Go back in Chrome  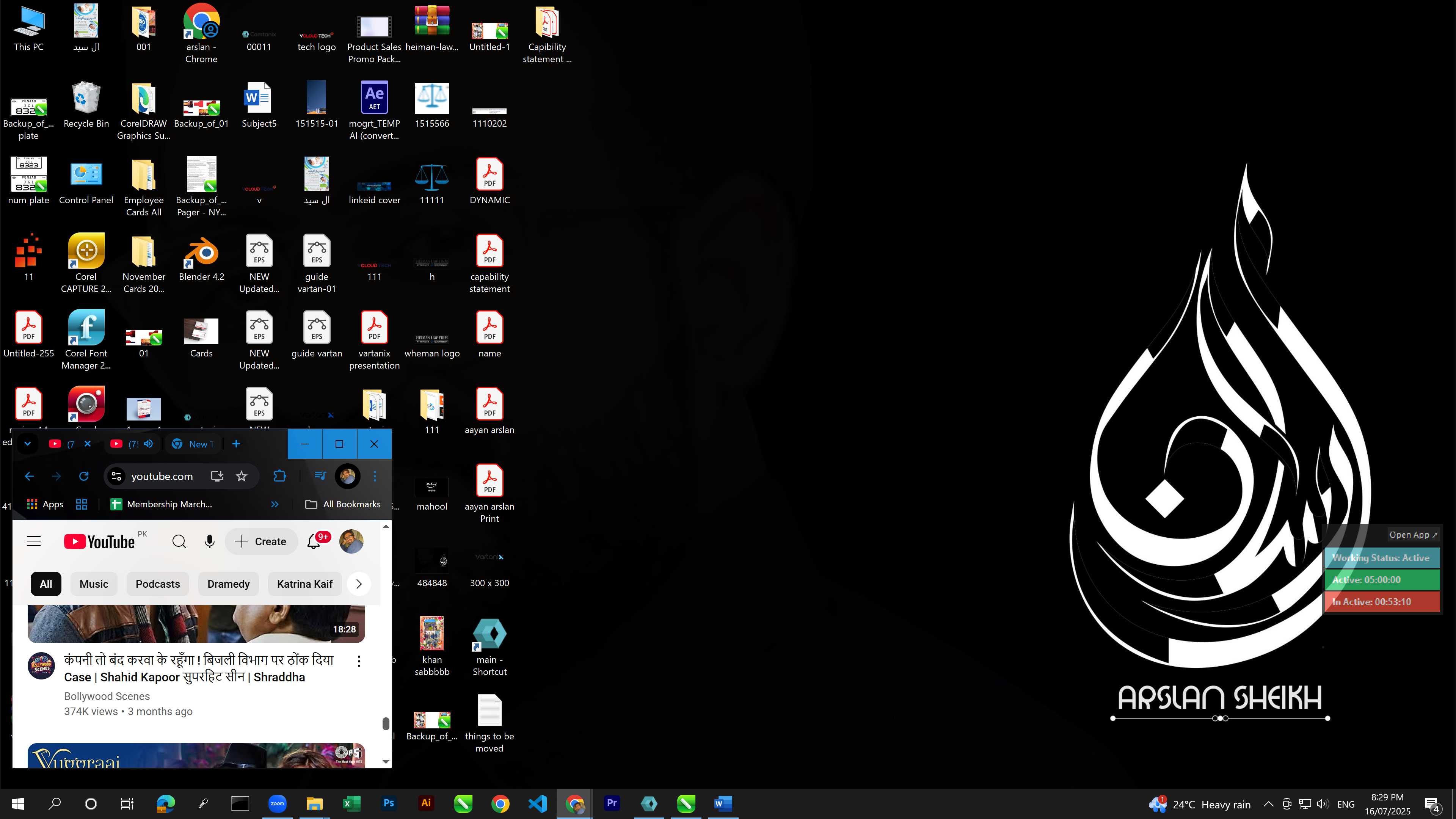point(30,477)
